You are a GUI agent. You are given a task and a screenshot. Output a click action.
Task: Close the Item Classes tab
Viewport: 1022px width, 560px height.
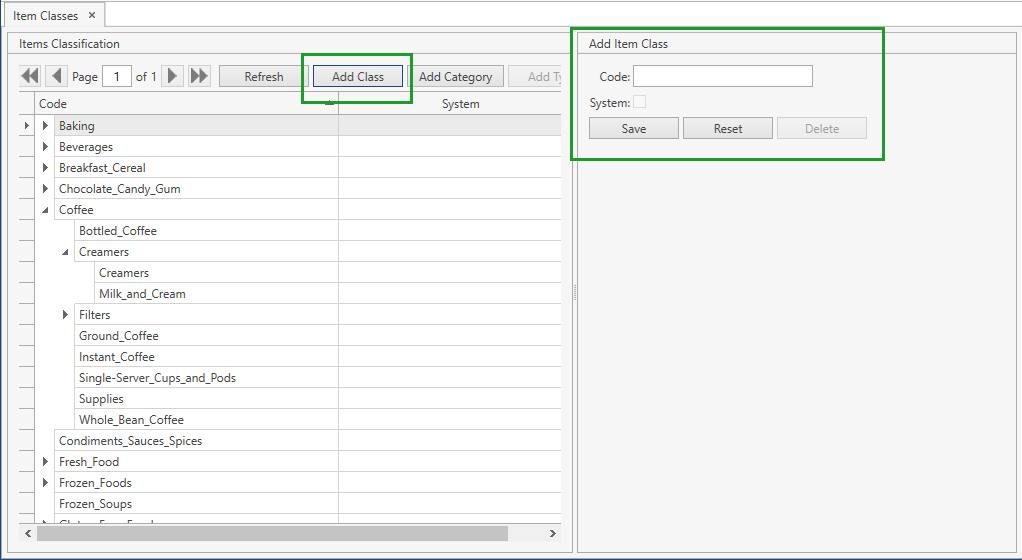click(x=92, y=16)
